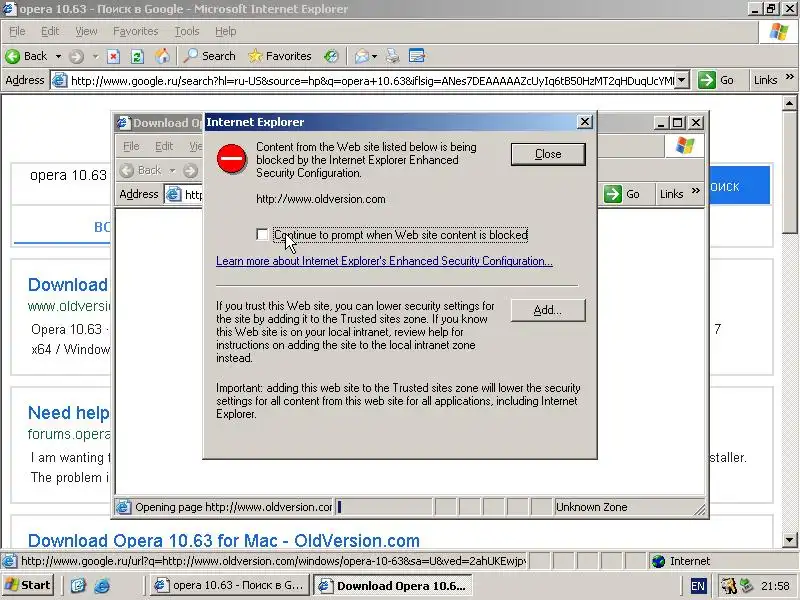The image size is (800, 600).
Task: Click EN language indicator in tray
Action: click(x=698, y=586)
